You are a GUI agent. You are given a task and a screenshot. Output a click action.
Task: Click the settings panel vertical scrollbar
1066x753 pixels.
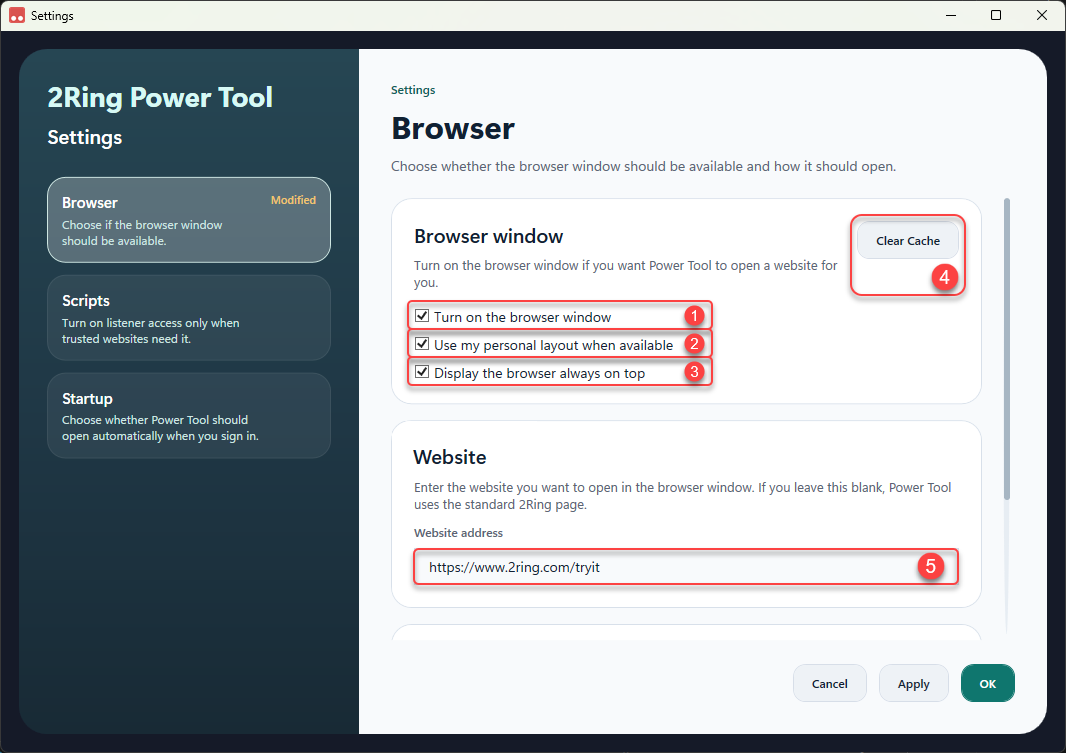coord(1007,349)
